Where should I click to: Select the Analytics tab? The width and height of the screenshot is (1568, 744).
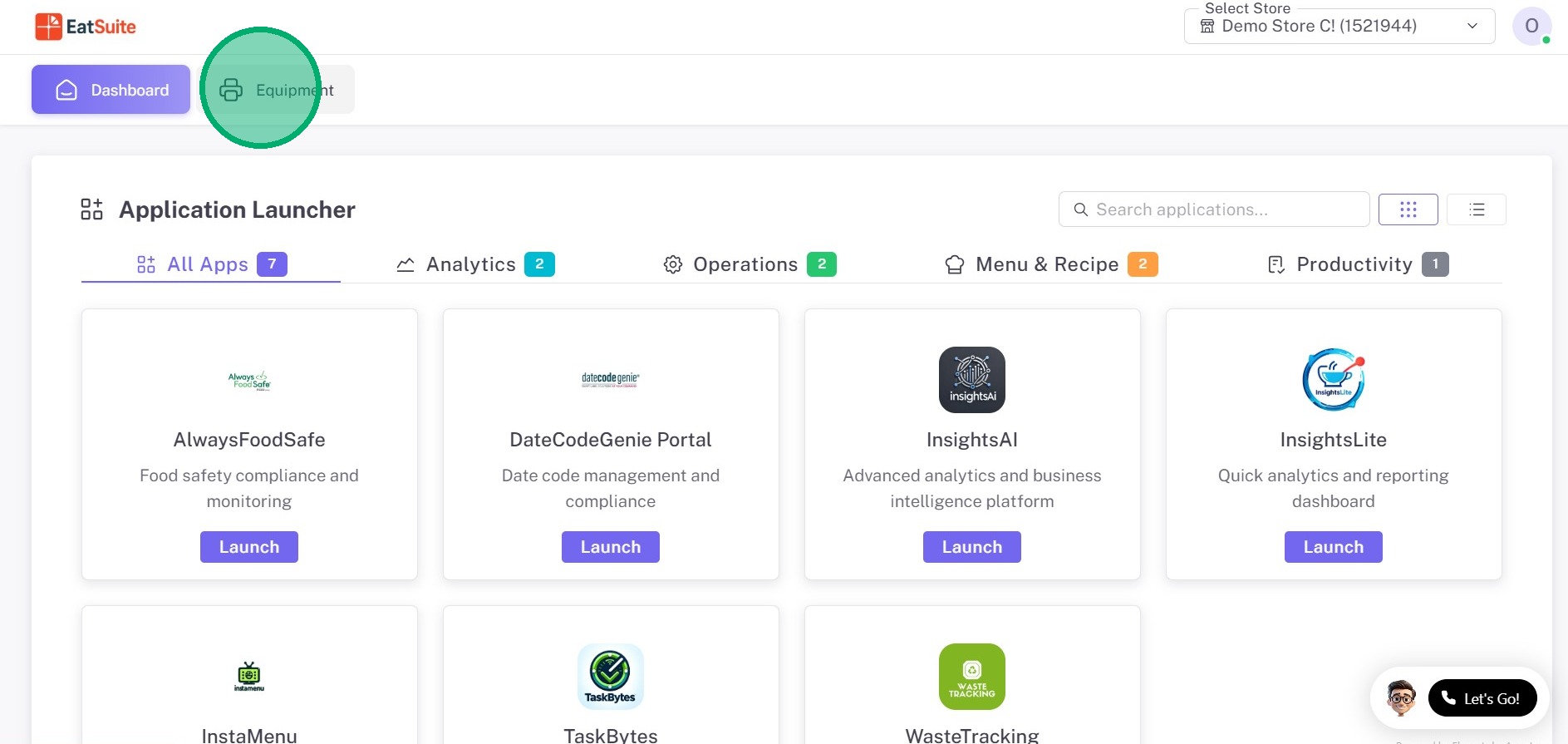click(475, 264)
